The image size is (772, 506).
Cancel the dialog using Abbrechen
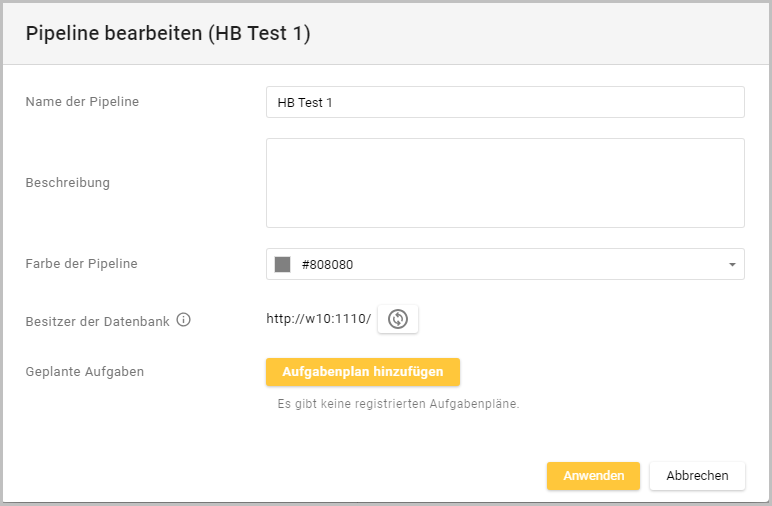(x=697, y=476)
